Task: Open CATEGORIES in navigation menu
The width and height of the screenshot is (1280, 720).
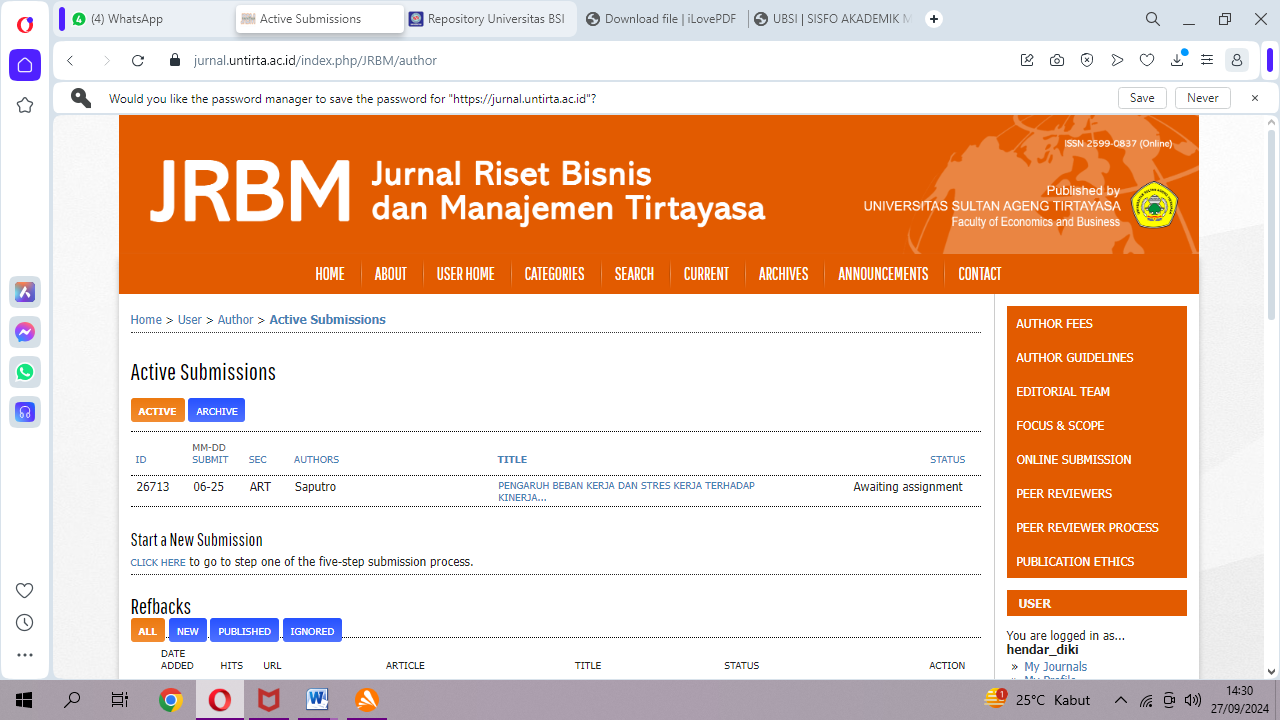Action: point(554,274)
